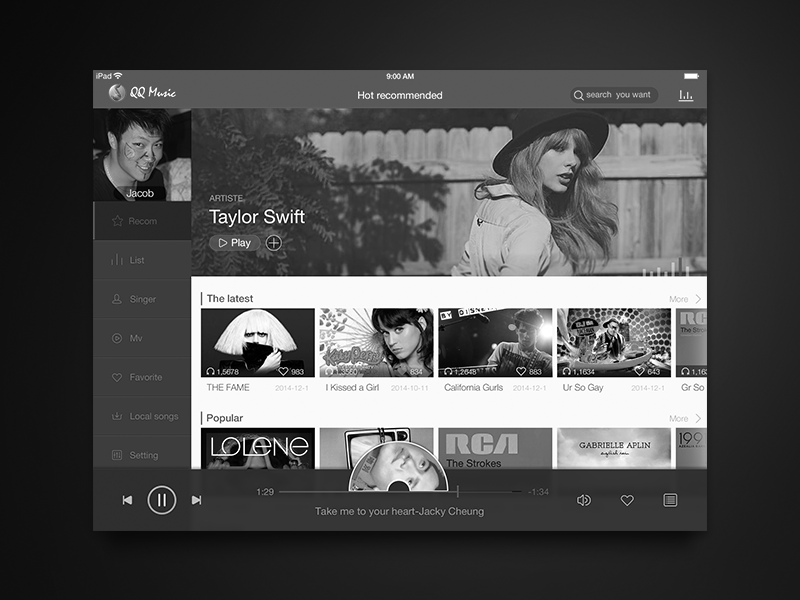The width and height of the screenshot is (800, 600).
Task: Skip to the previous track
Action: point(128,500)
